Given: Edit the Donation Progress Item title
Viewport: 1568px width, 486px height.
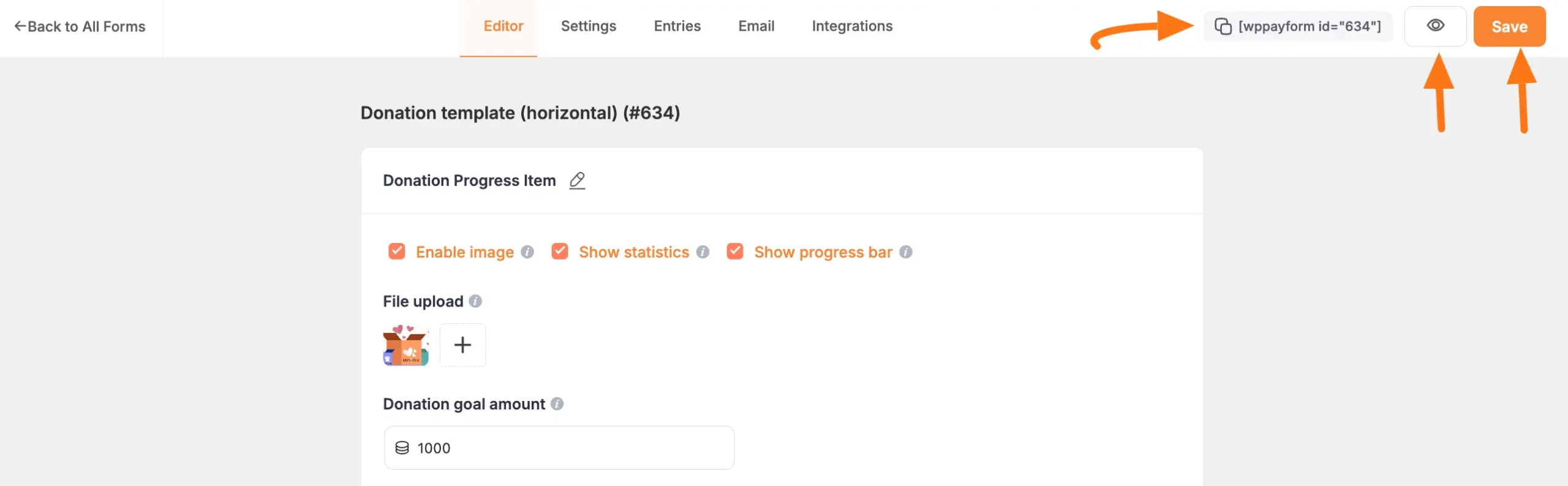Looking at the screenshot, I should point(578,181).
